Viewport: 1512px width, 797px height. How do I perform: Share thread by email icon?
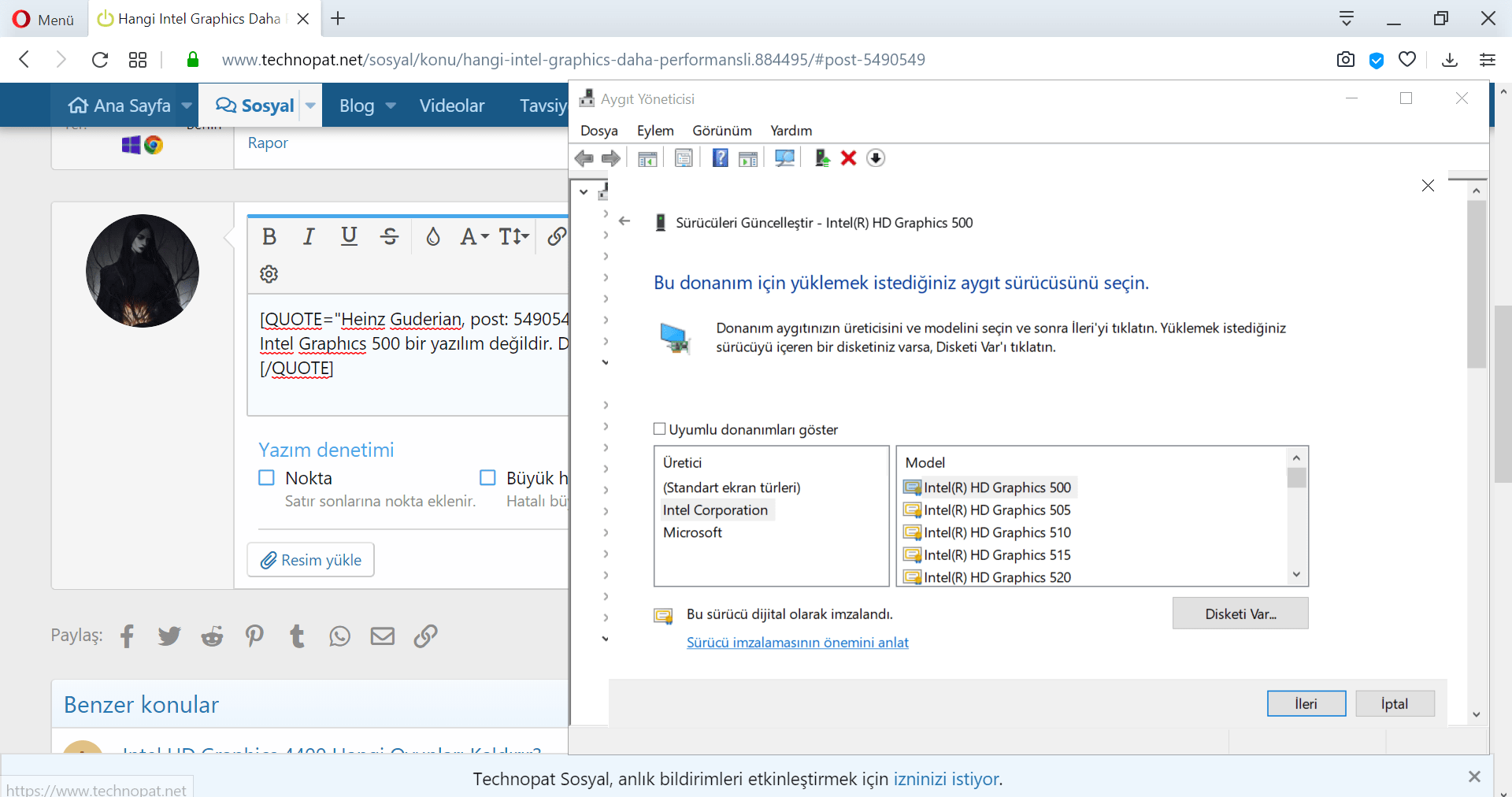click(383, 636)
